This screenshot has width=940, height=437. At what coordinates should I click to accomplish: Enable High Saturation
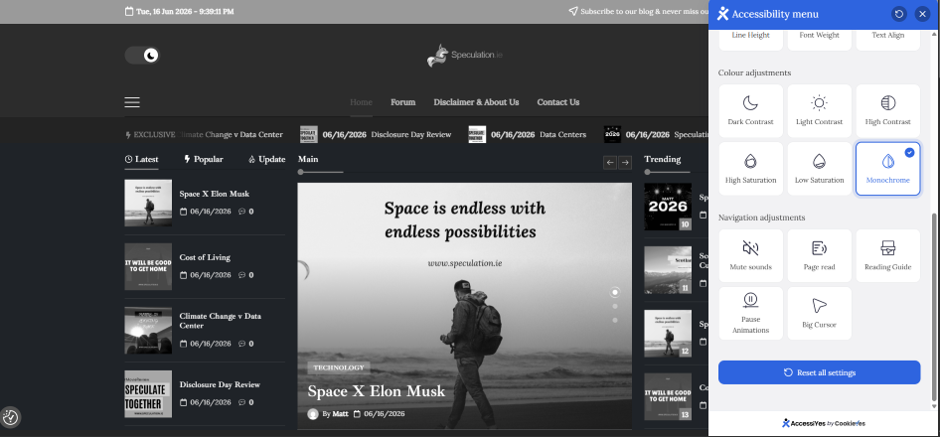pyautogui.click(x=751, y=169)
